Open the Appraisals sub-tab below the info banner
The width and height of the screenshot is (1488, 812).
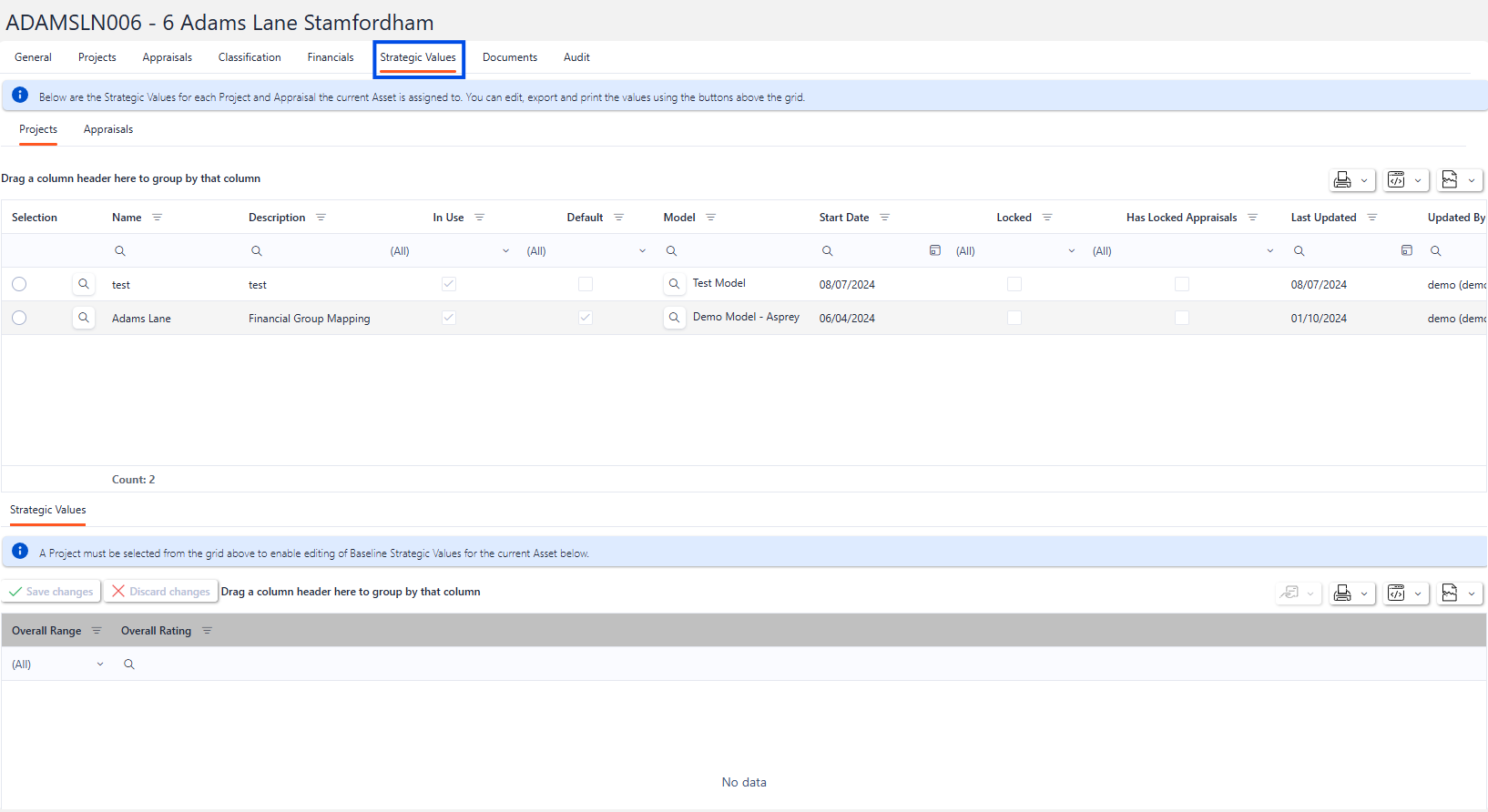pyautogui.click(x=108, y=129)
